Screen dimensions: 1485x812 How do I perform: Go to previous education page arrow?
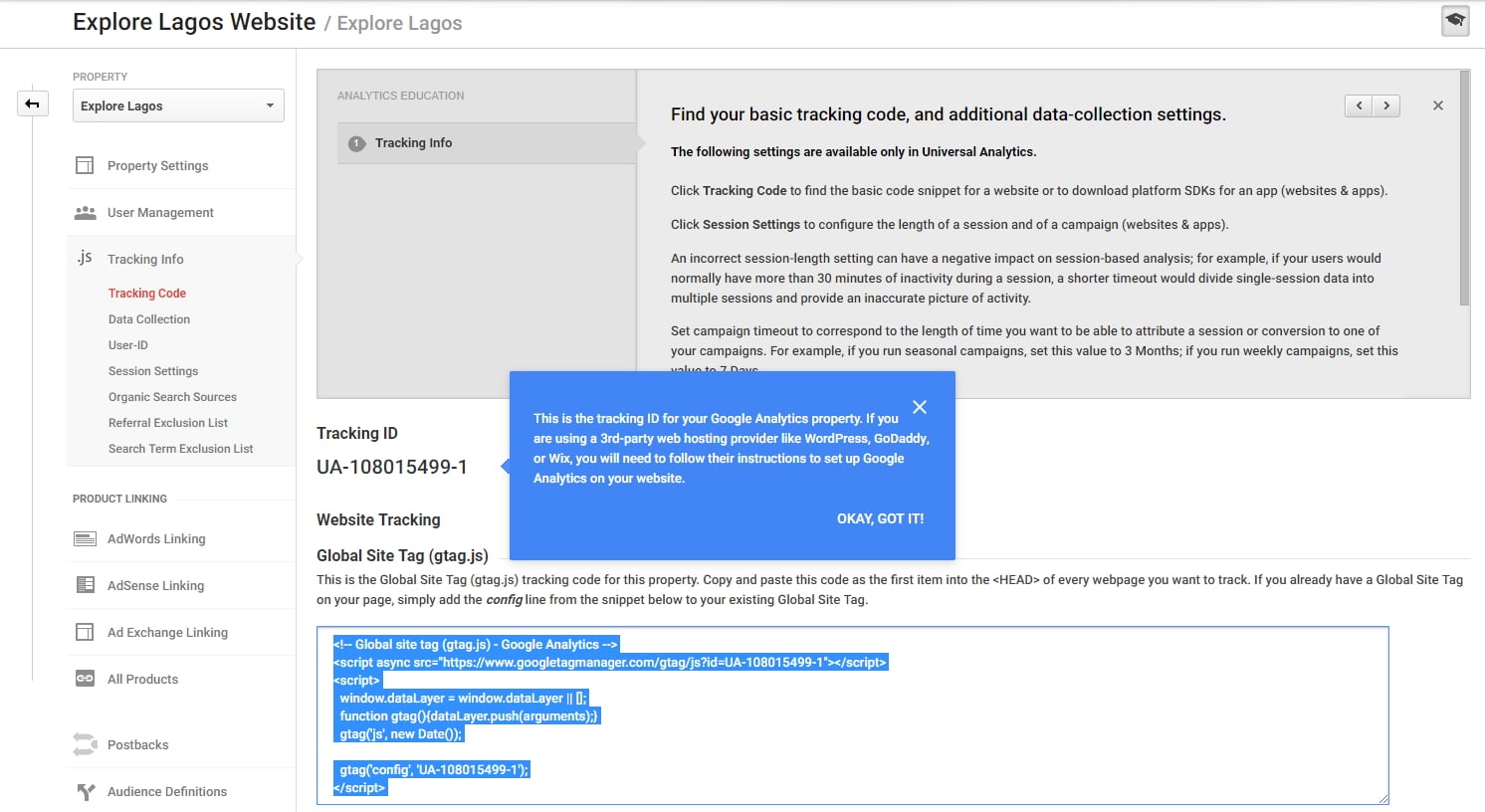click(1359, 105)
